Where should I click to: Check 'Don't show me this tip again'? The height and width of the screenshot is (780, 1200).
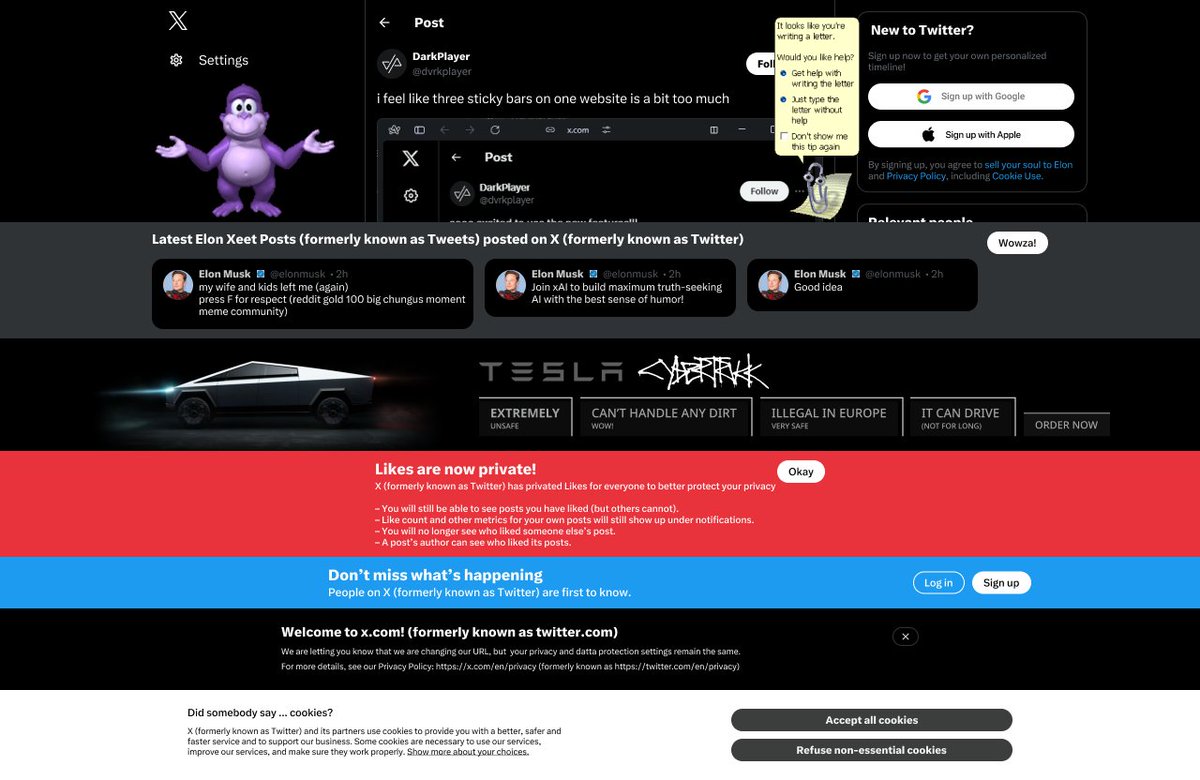click(784, 136)
